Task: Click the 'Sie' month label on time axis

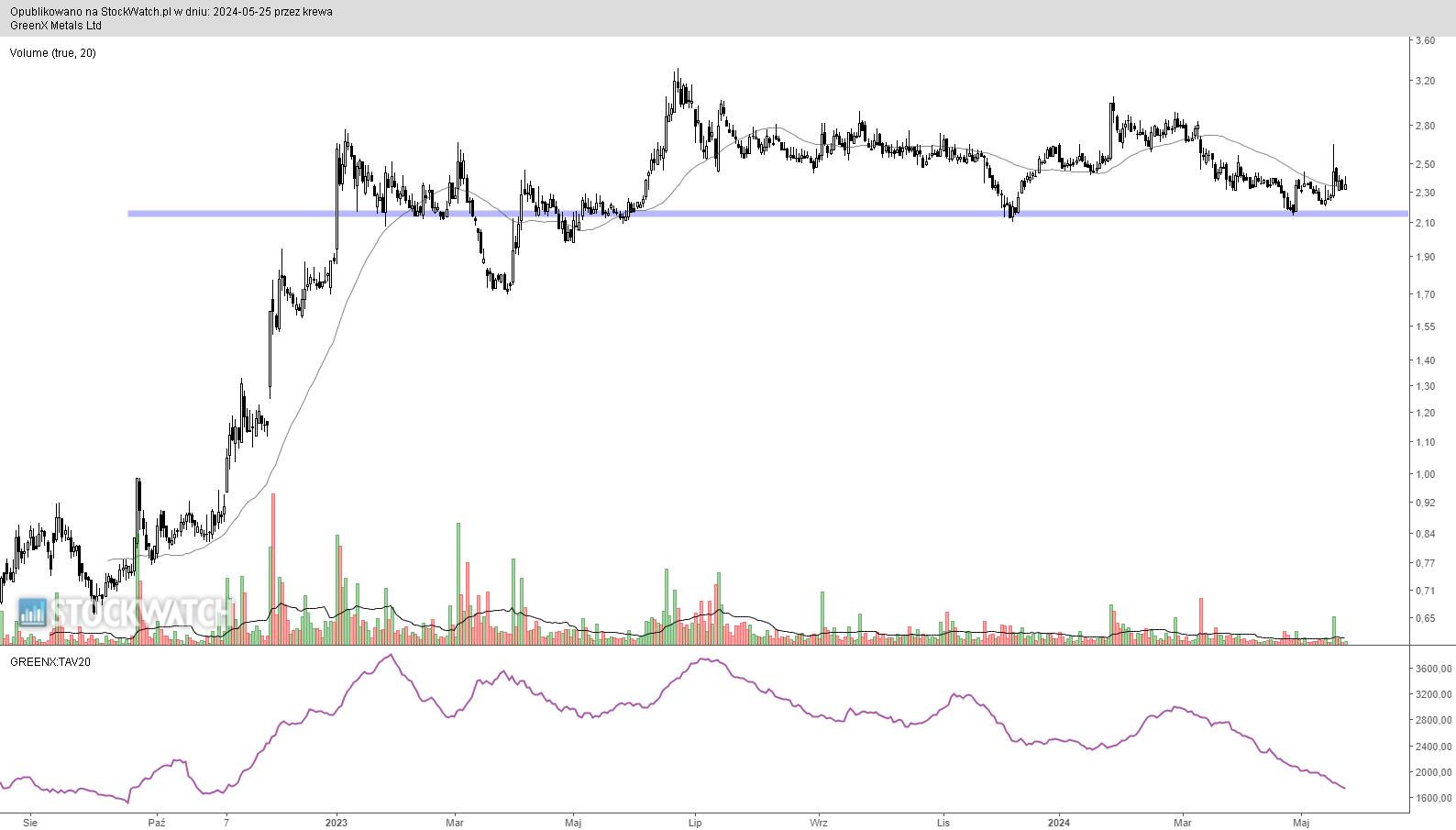Action: tap(31, 822)
